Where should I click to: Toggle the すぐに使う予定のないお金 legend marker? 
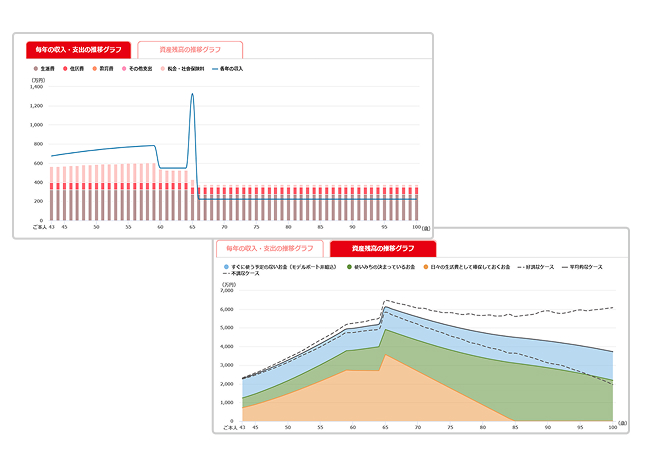pyautogui.click(x=226, y=267)
